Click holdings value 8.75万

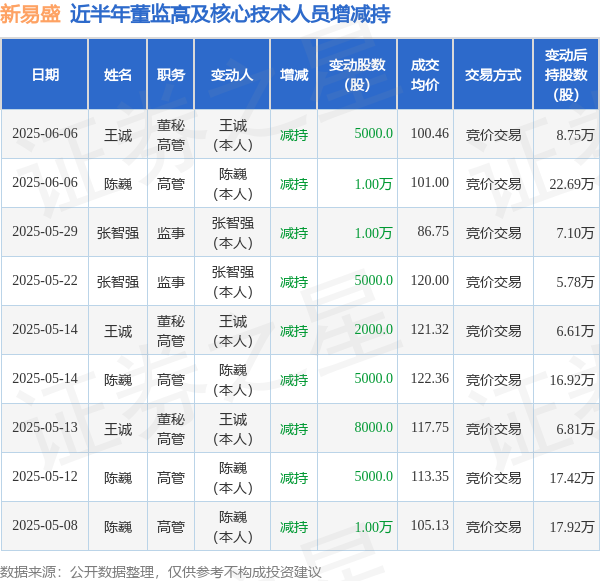pos(575,135)
